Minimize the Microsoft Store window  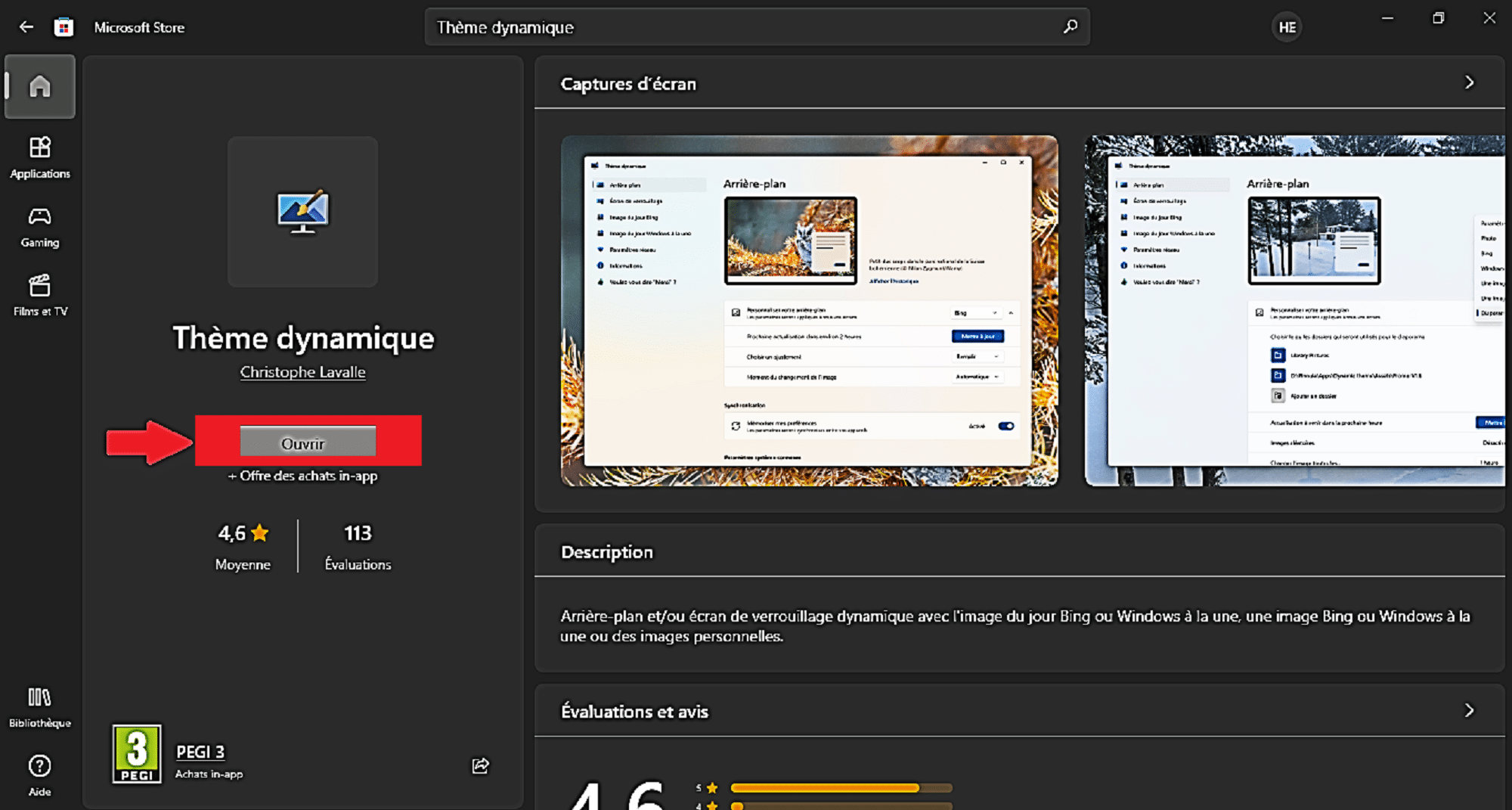[1387, 18]
